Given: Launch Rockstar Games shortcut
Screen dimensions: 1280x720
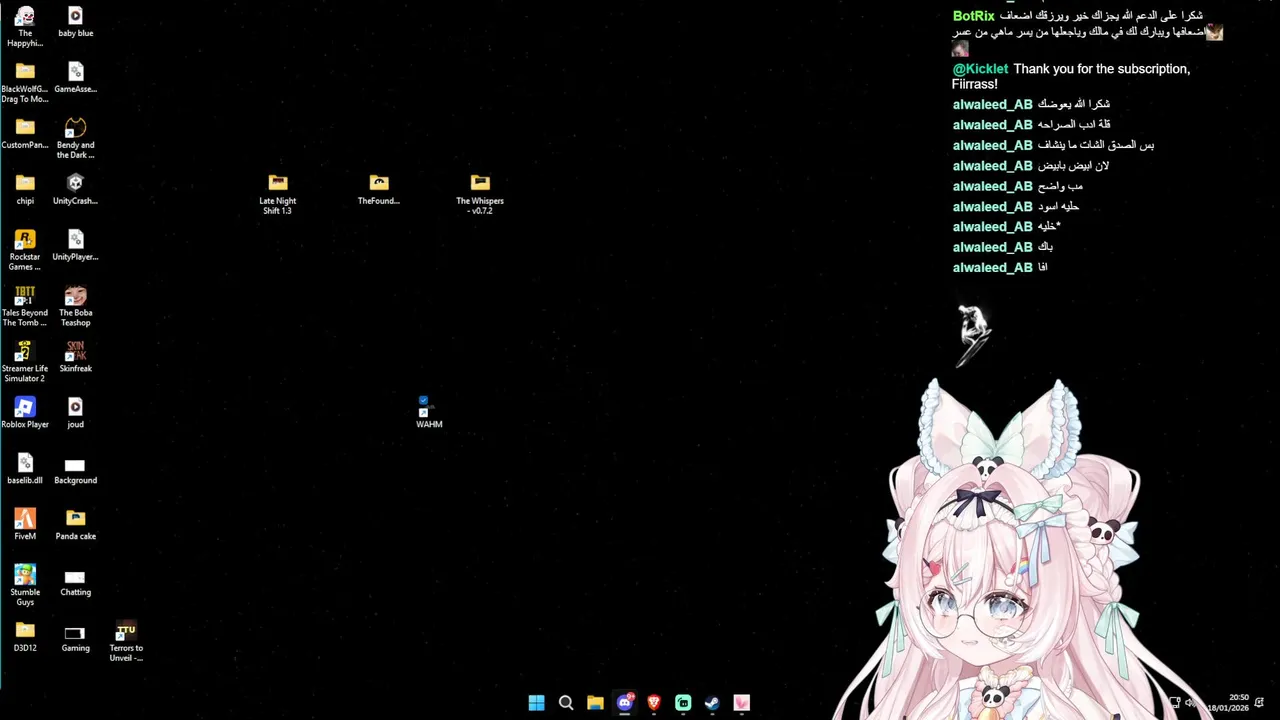Looking at the screenshot, I should coord(25,251).
